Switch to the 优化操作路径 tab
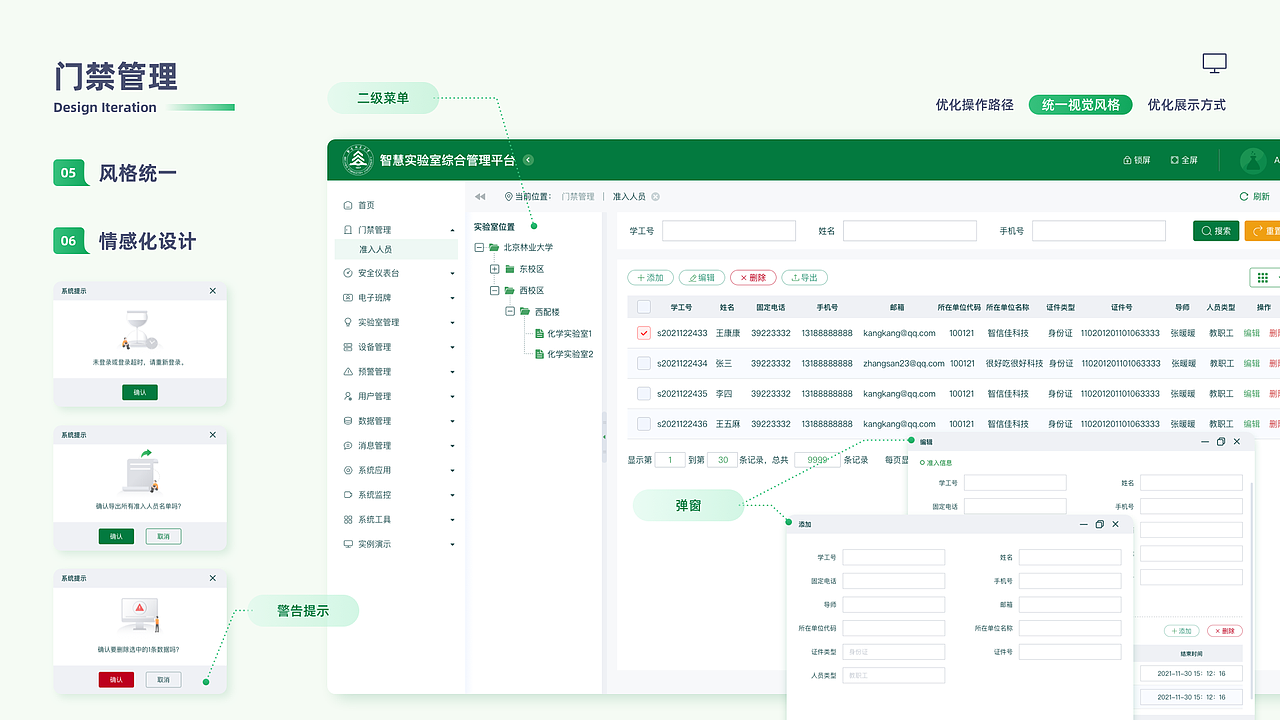 (974, 104)
